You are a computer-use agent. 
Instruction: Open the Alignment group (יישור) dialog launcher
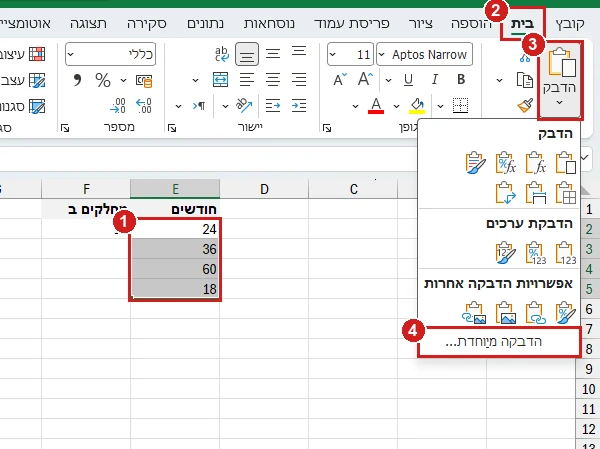(172, 128)
